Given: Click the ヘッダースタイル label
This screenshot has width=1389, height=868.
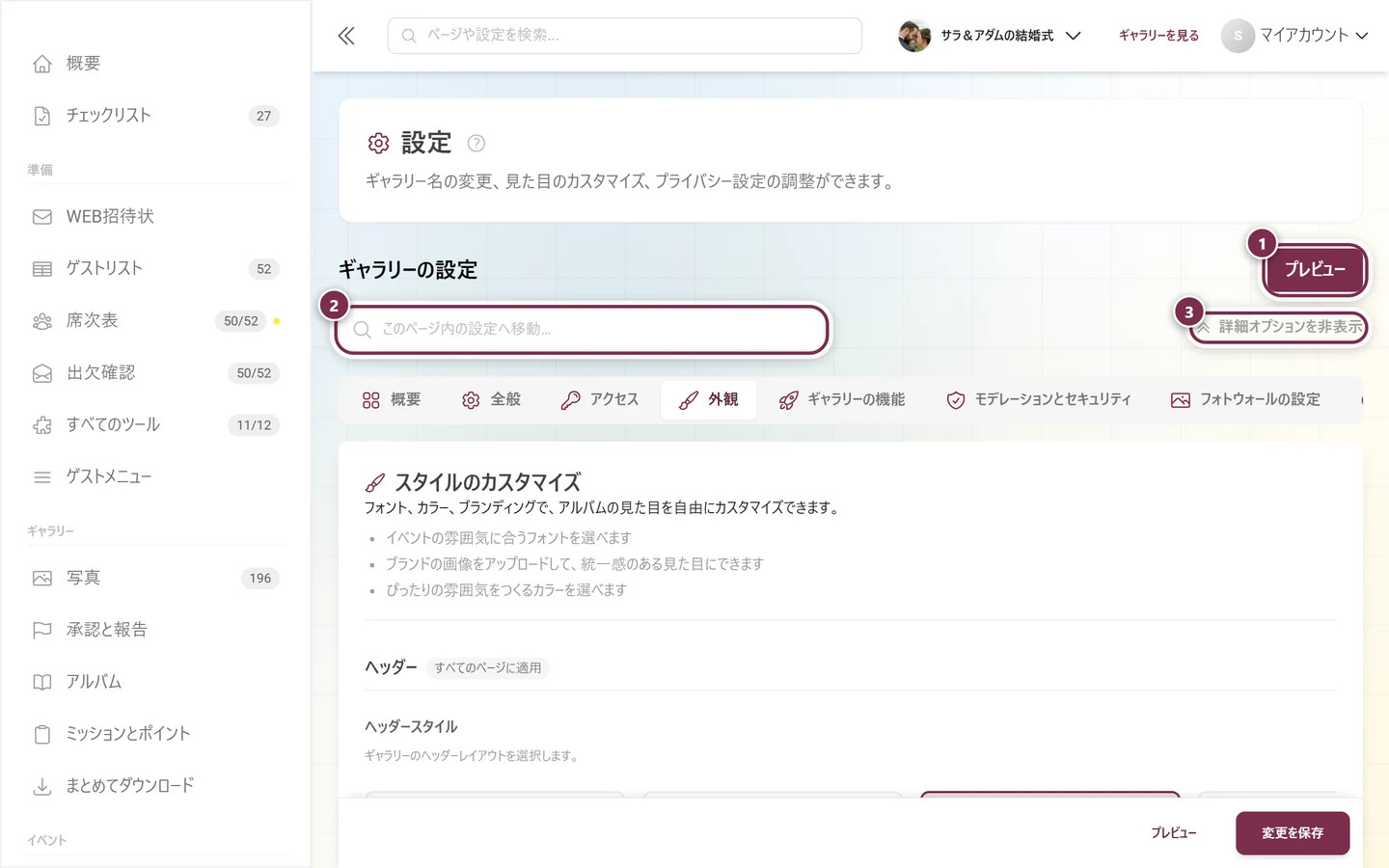Looking at the screenshot, I should (x=412, y=727).
